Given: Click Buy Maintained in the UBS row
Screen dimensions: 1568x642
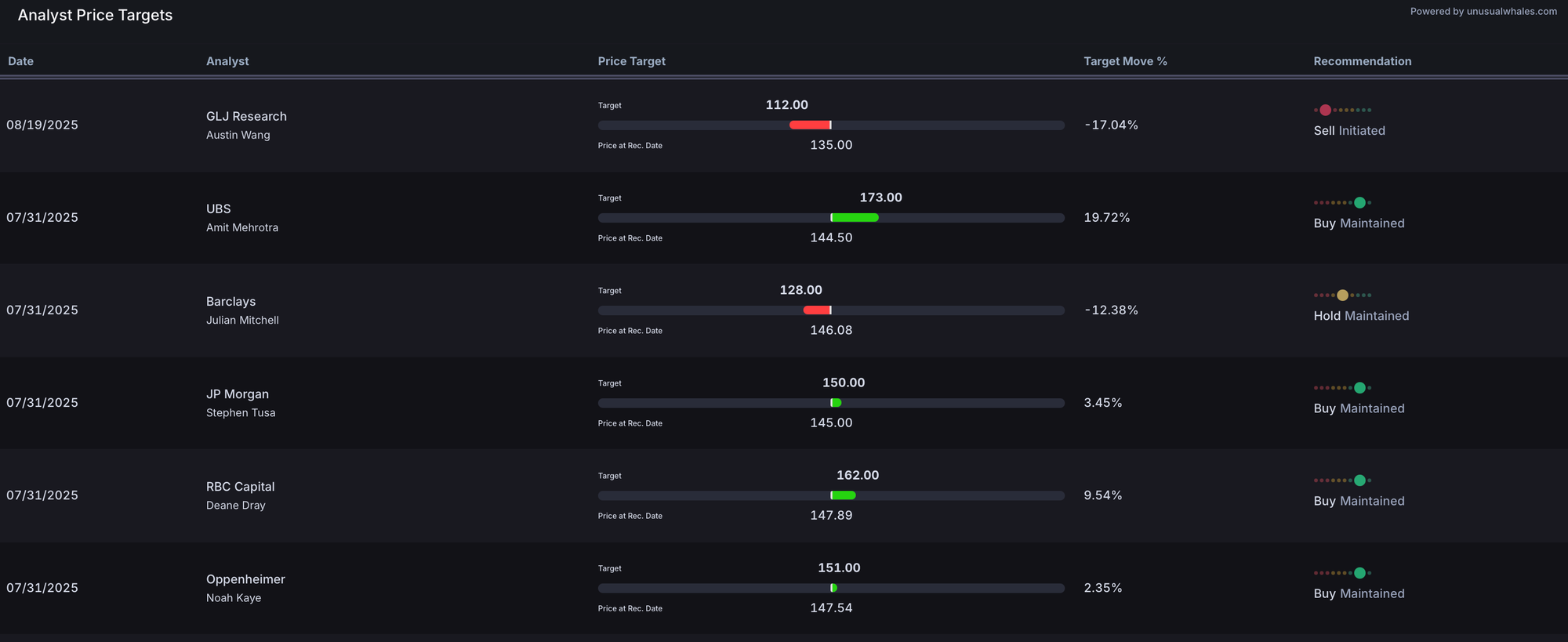Looking at the screenshot, I should coord(1359,223).
